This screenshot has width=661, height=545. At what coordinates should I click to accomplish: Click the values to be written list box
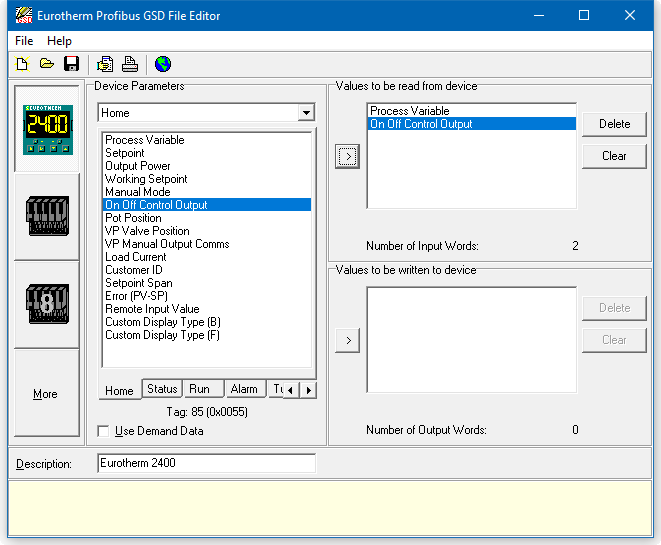(472, 340)
